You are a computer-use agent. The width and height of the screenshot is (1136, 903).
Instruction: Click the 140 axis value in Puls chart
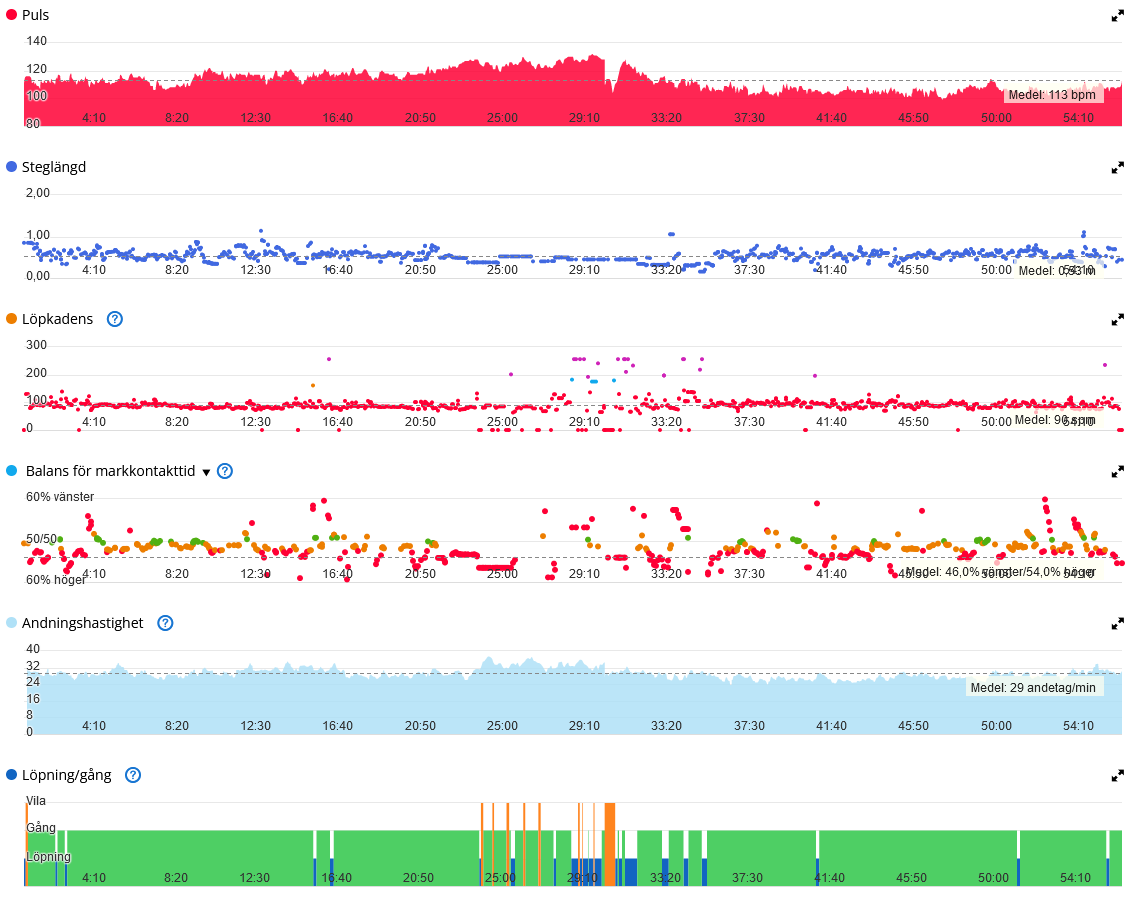coord(36,41)
